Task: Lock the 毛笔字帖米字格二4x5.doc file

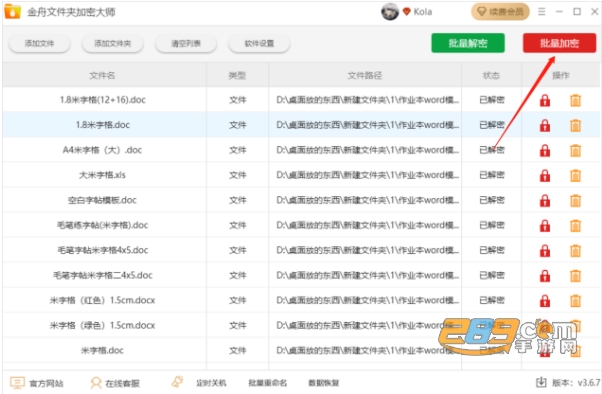Action: pos(545,275)
